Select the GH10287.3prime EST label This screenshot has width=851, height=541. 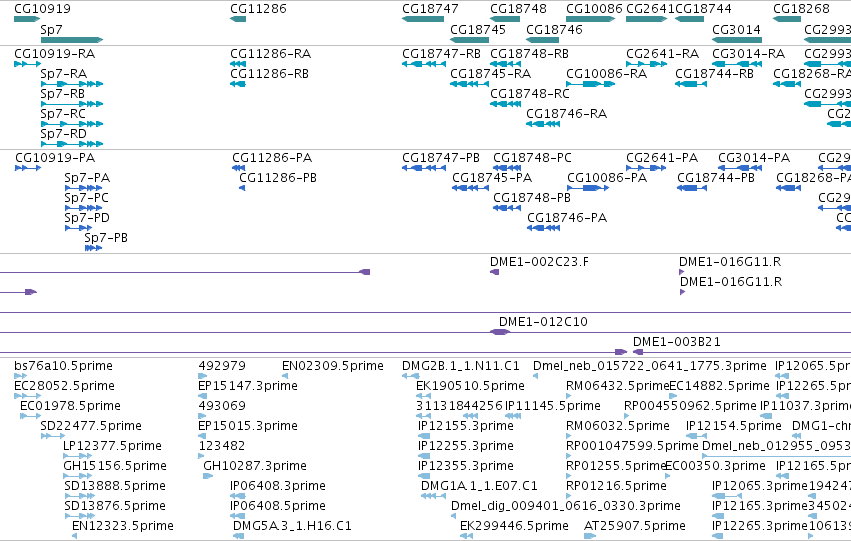coord(255,466)
